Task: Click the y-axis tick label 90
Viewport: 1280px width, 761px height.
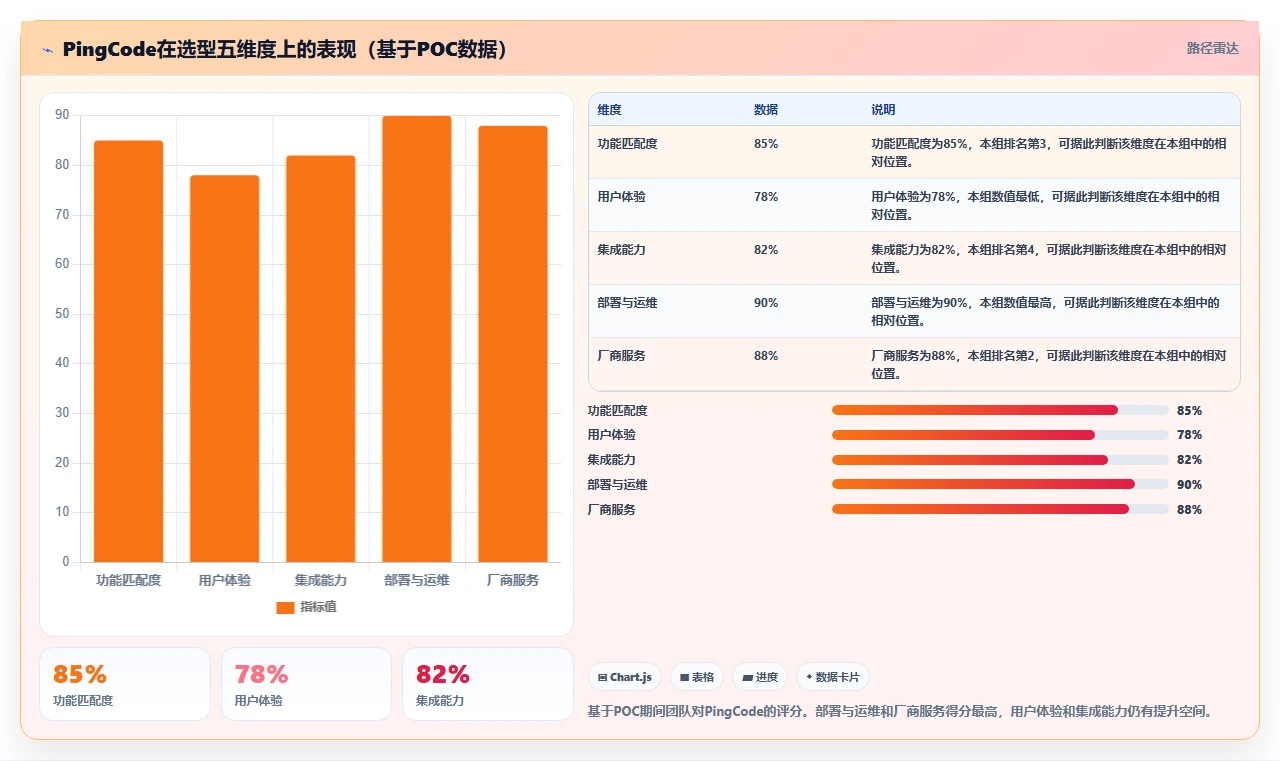Action: (x=62, y=115)
